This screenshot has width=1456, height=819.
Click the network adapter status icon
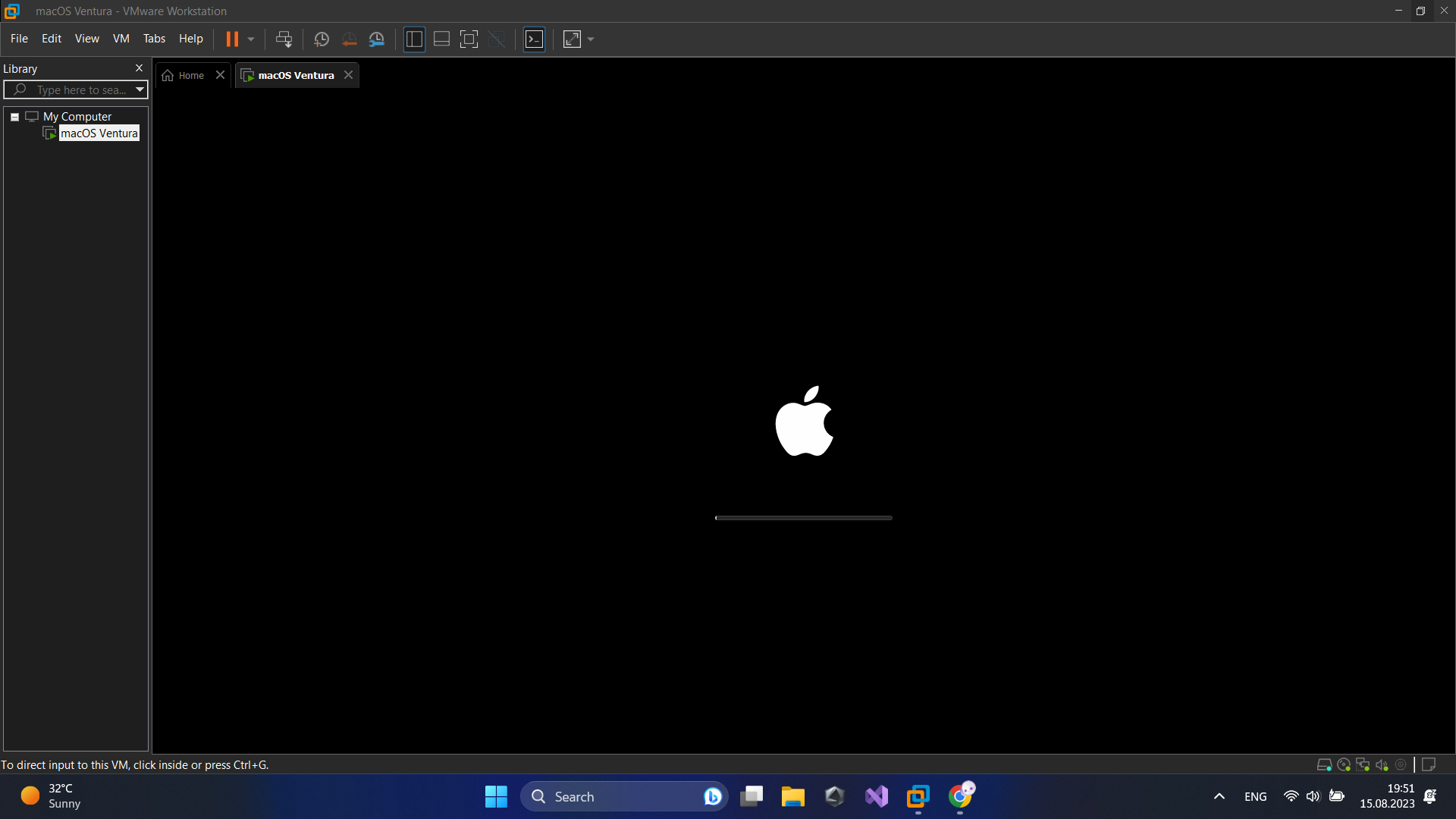[1363, 765]
